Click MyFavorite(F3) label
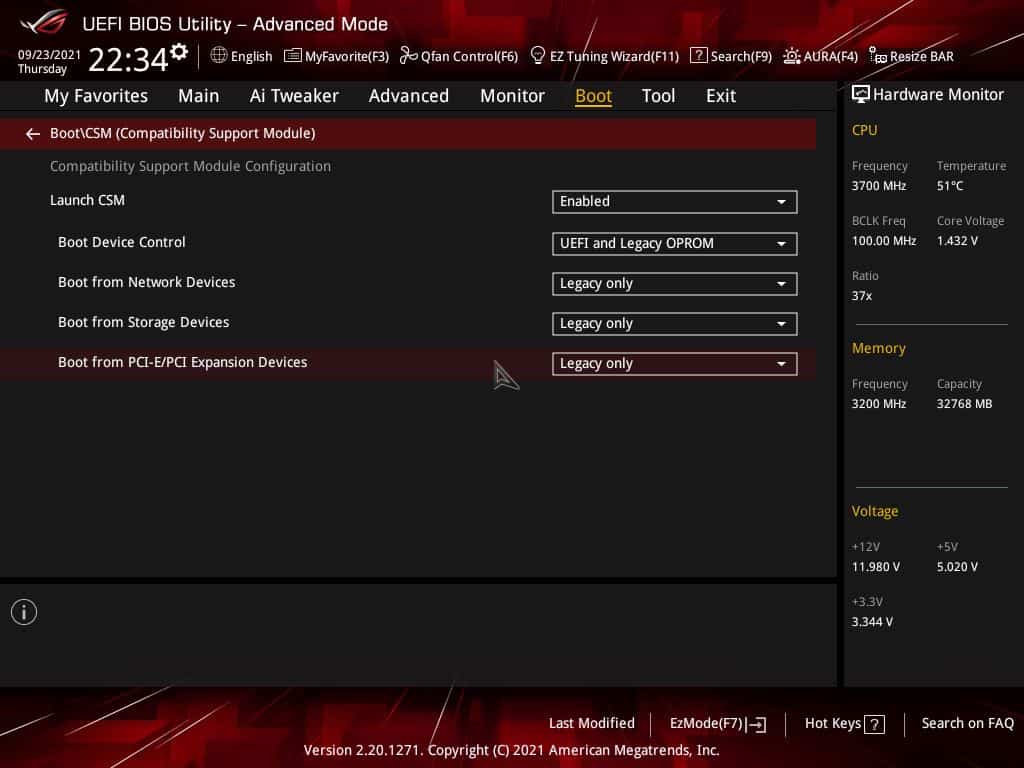The height and width of the screenshot is (768, 1024). pyautogui.click(x=347, y=57)
